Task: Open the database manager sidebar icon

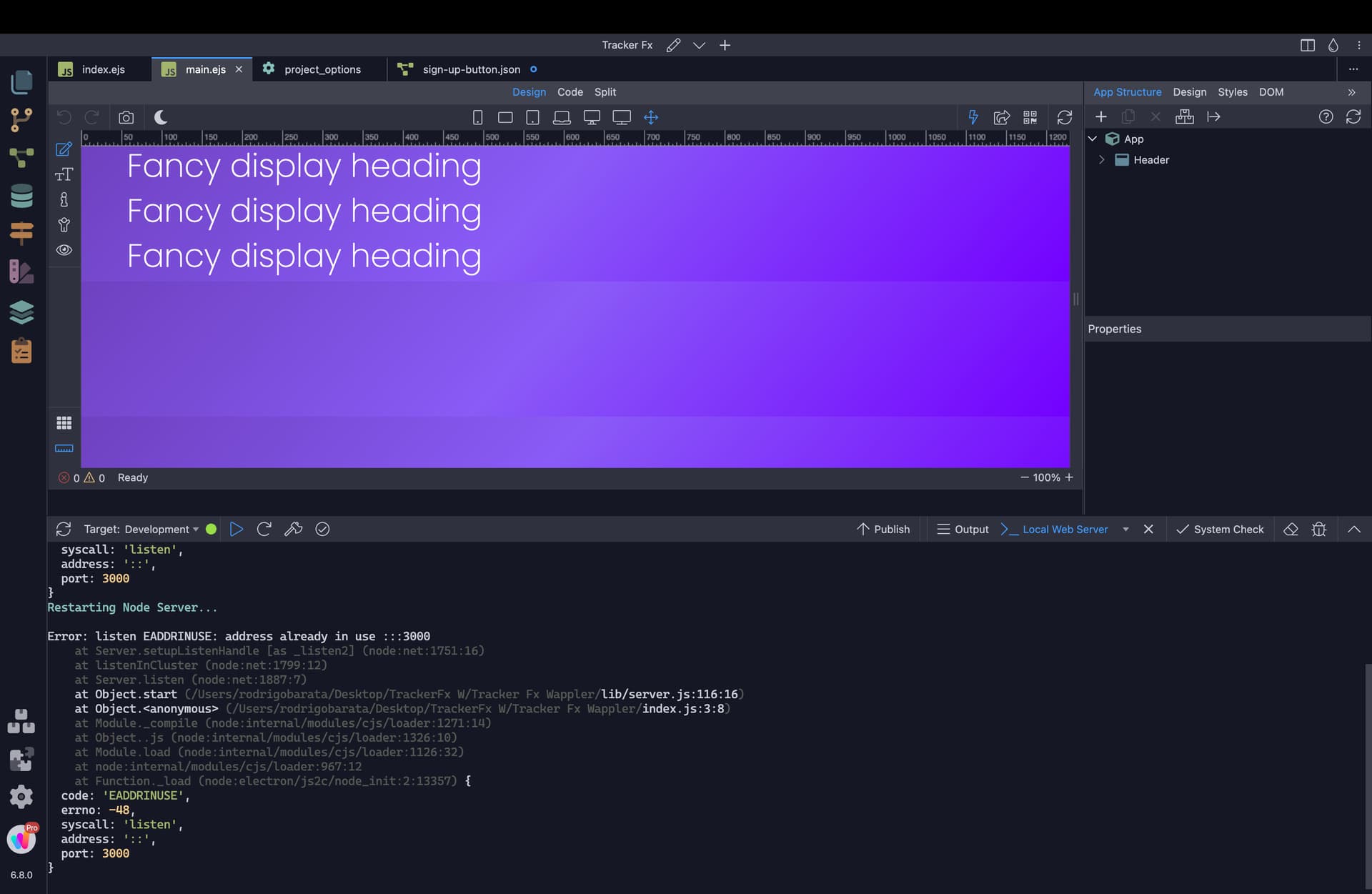Action: 21,196
